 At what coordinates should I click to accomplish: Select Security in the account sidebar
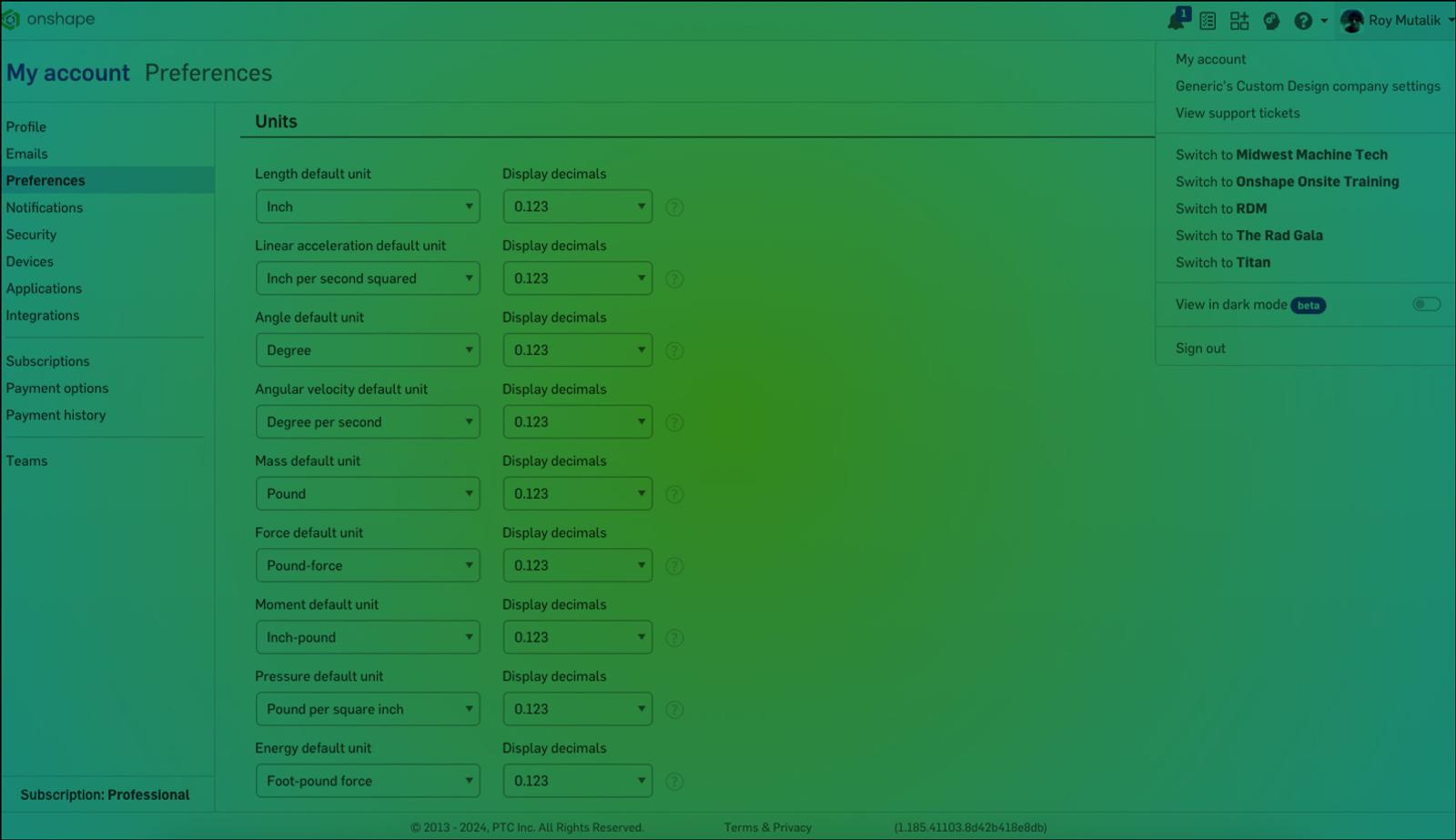31,235
